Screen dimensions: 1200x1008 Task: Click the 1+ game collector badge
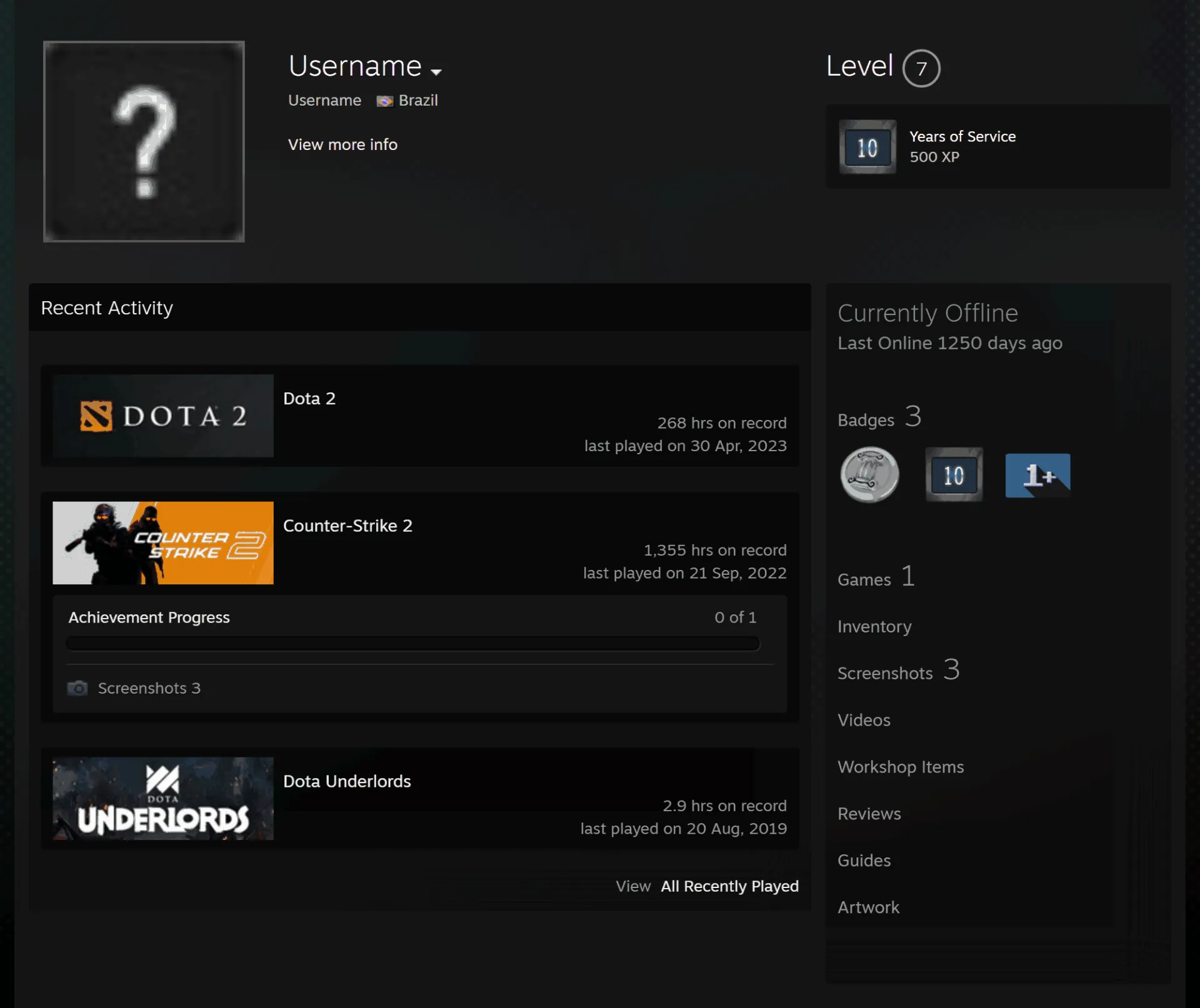click(x=1037, y=476)
